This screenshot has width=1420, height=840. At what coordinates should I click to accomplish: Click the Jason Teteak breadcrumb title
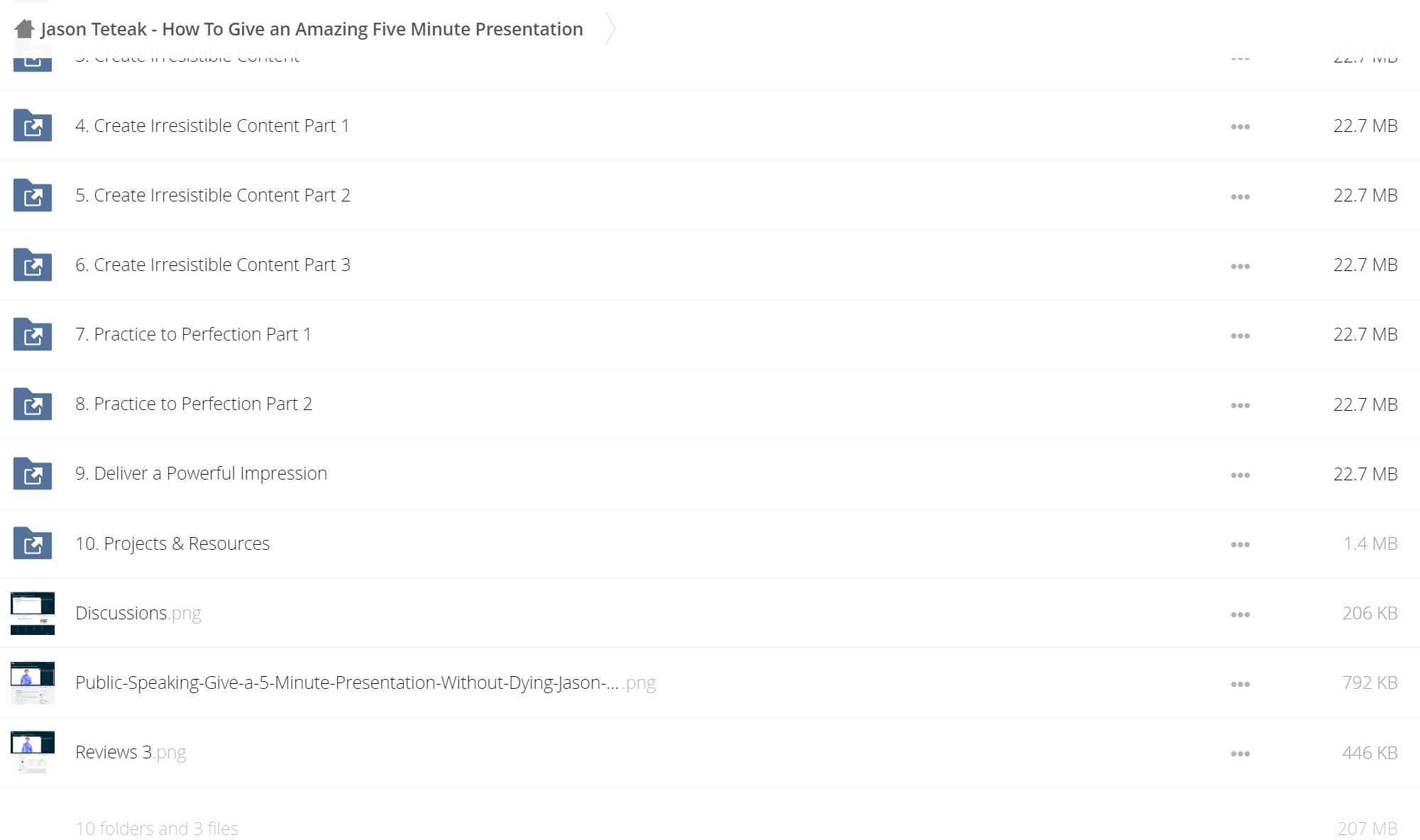click(312, 29)
